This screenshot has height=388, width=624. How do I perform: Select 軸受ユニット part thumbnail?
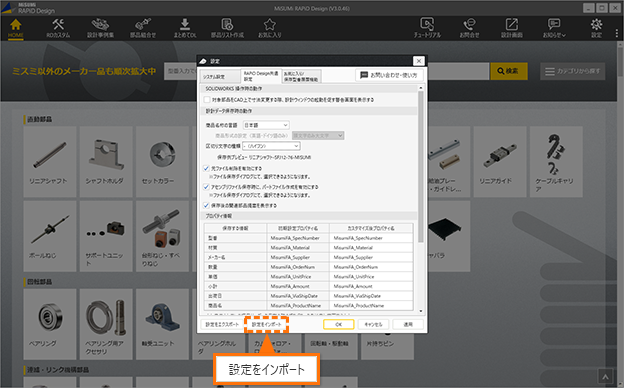point(162,324)
